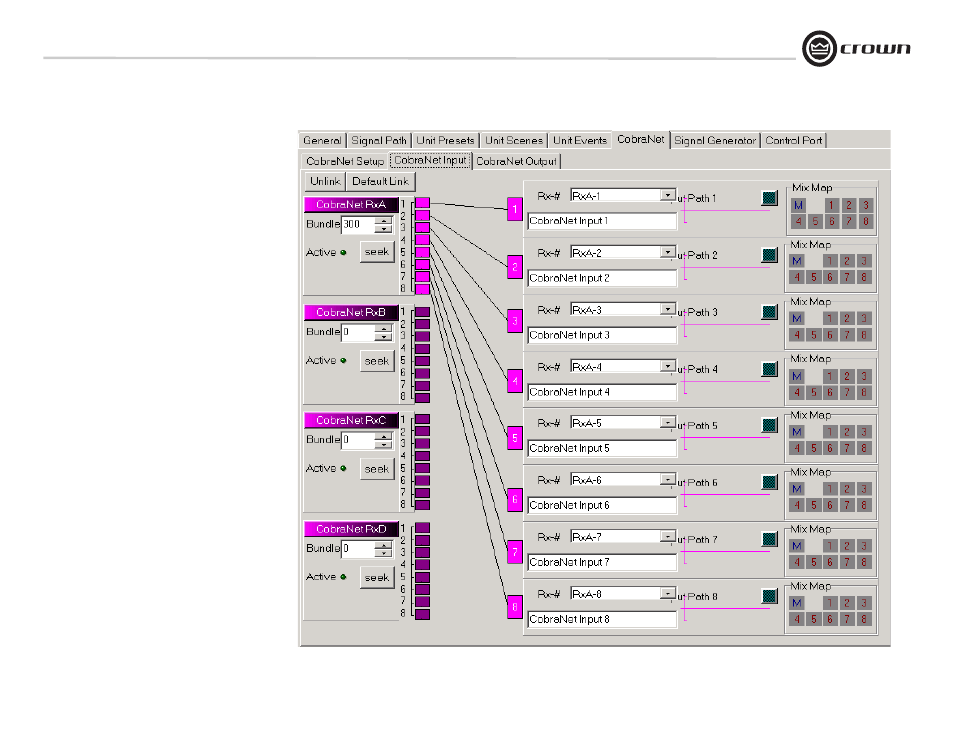
Task: Click seek button for CobraNet RxD
Action: 377,578
